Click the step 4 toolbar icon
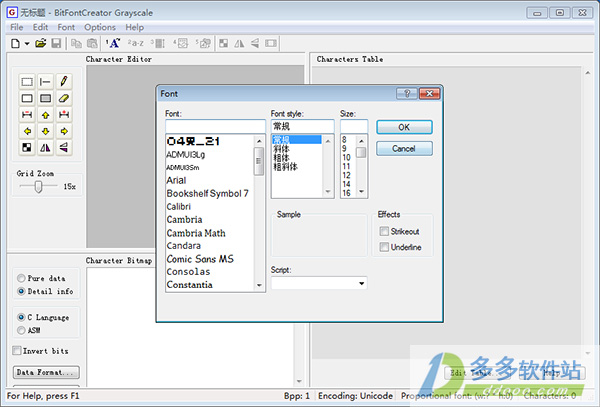 click(181, 44)
